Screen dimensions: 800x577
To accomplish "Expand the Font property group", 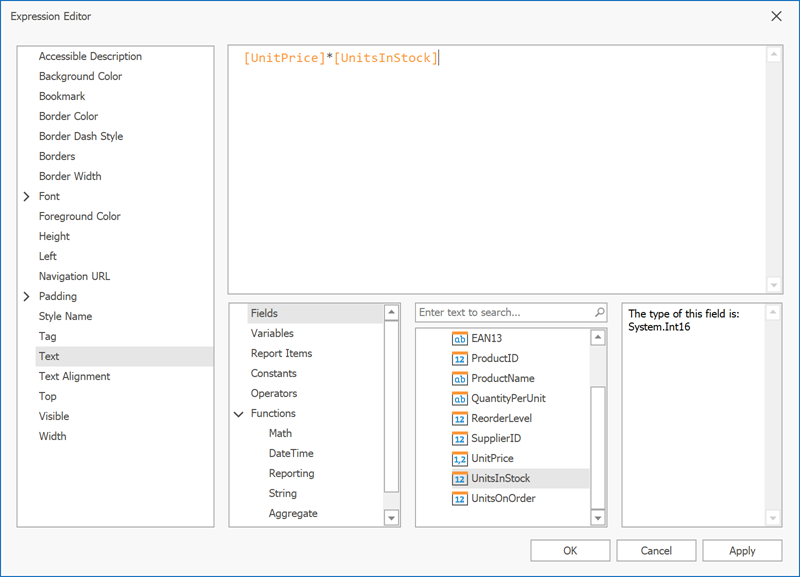I will click(x=28, y=196).
